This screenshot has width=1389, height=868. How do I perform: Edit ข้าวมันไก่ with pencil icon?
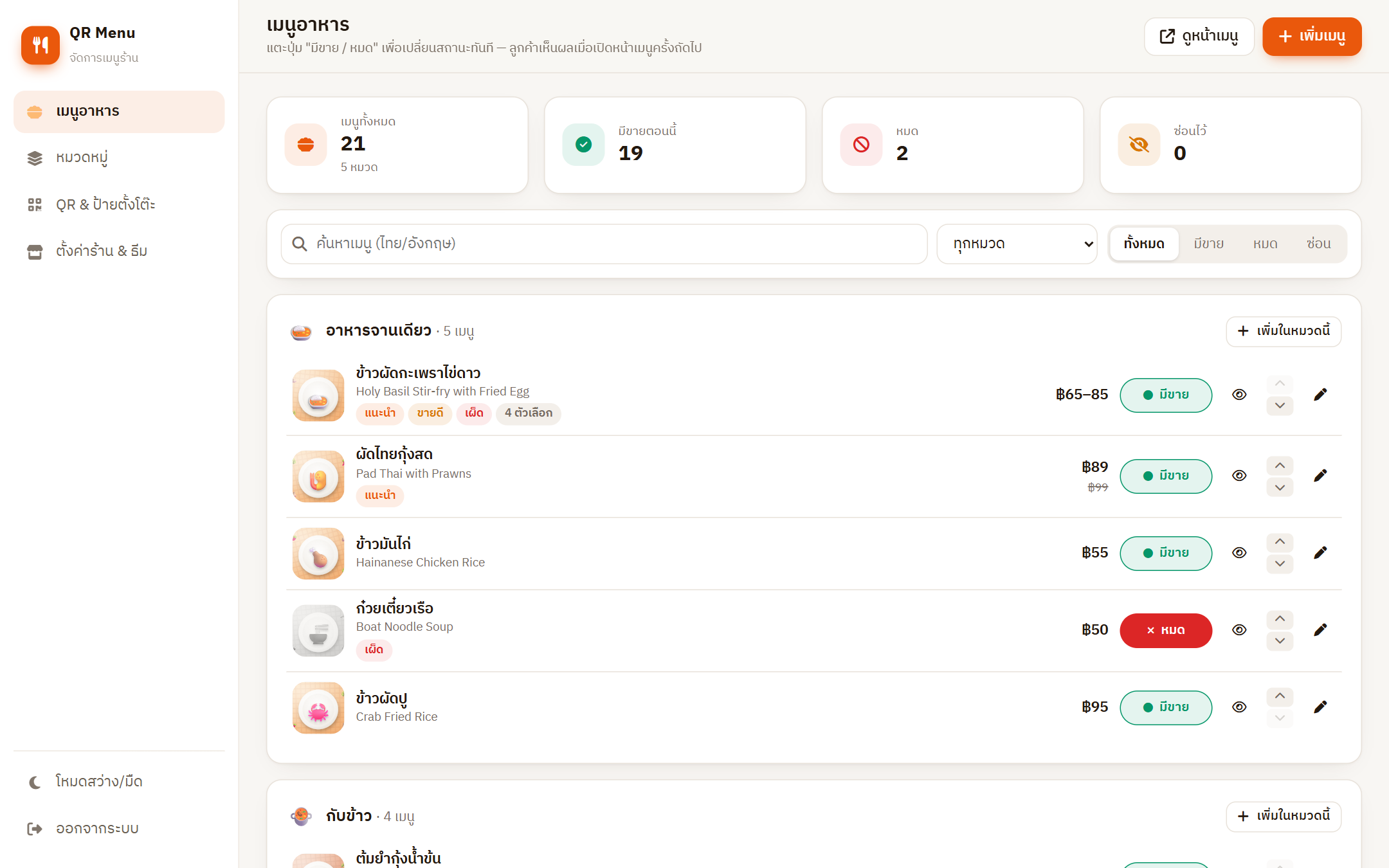pos(1320,553)
